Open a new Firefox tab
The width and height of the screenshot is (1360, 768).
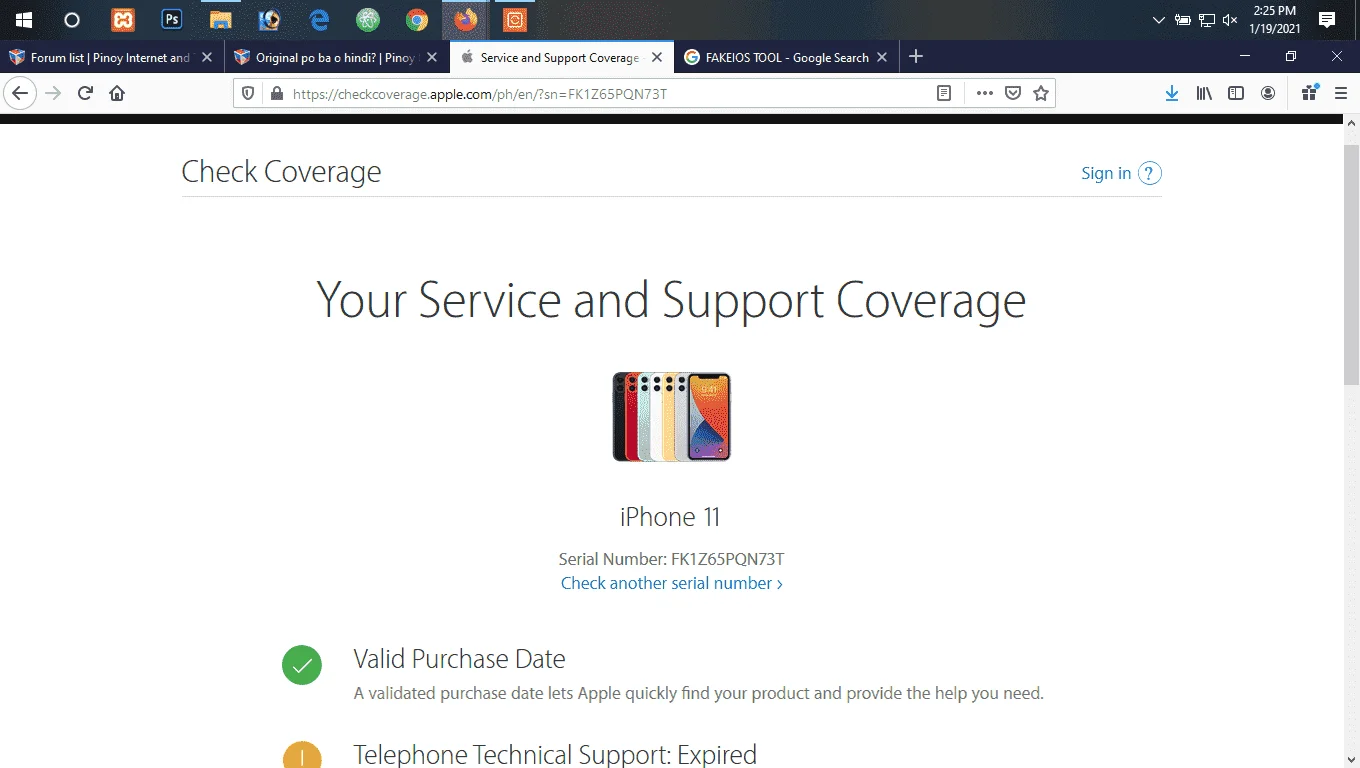pyautogui.click(x=916, y=57)
